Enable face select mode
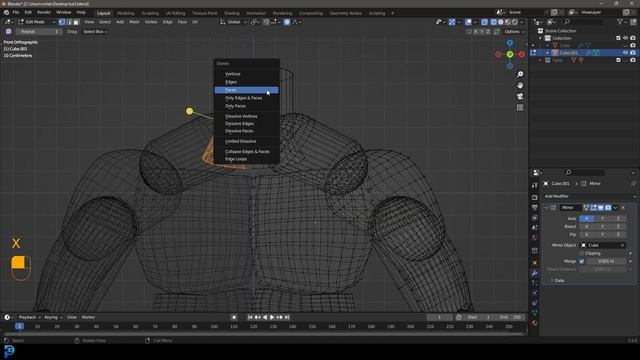This screenshot has height=360, width=640. coord(76,22)
